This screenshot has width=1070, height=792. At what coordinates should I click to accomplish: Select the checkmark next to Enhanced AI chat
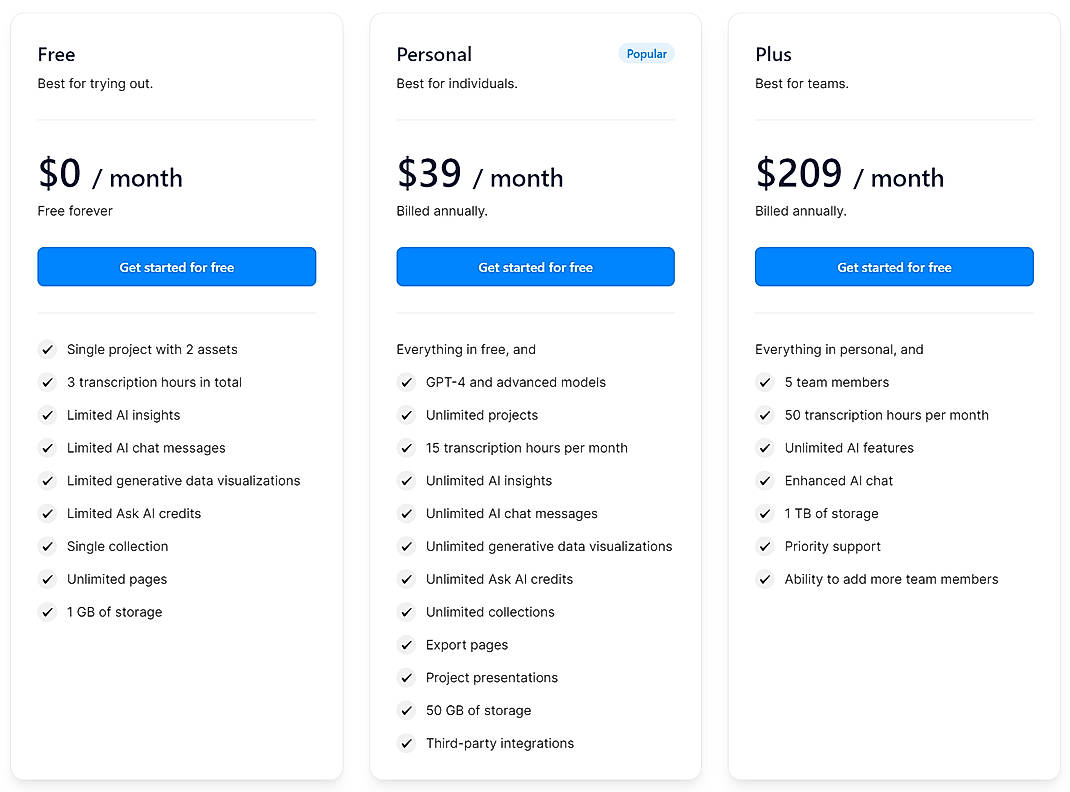click(x=765, y=480)
